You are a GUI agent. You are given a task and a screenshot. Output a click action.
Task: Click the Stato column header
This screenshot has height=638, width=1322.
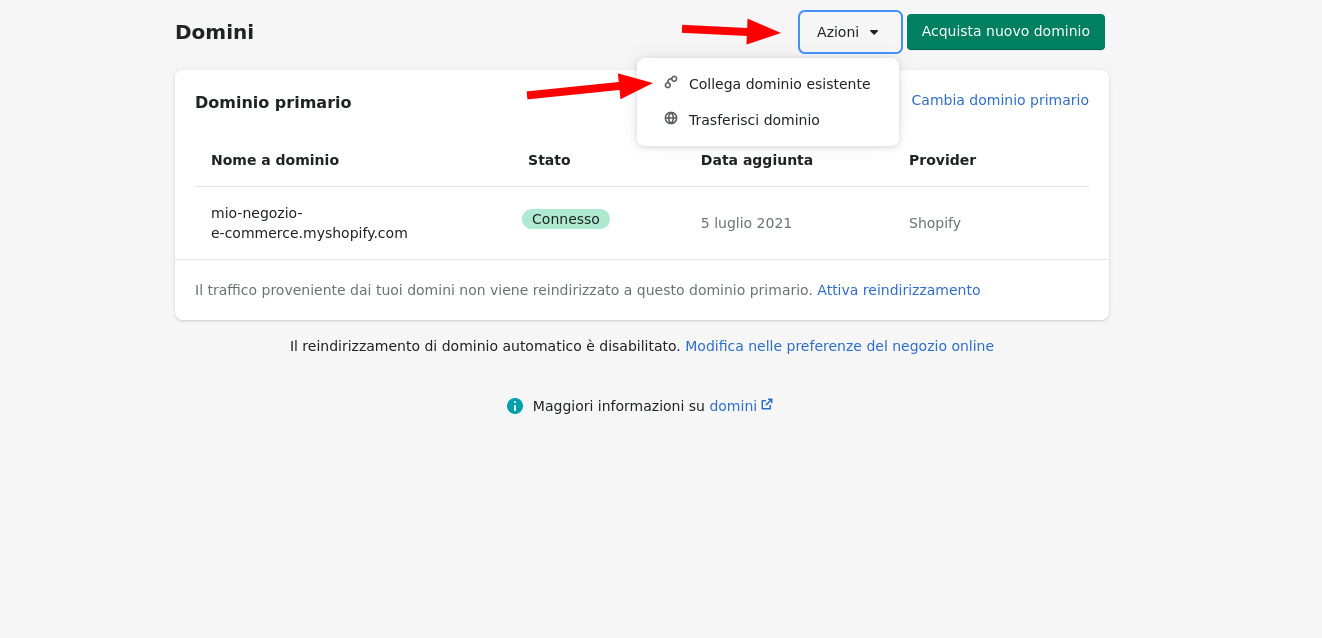549,160
